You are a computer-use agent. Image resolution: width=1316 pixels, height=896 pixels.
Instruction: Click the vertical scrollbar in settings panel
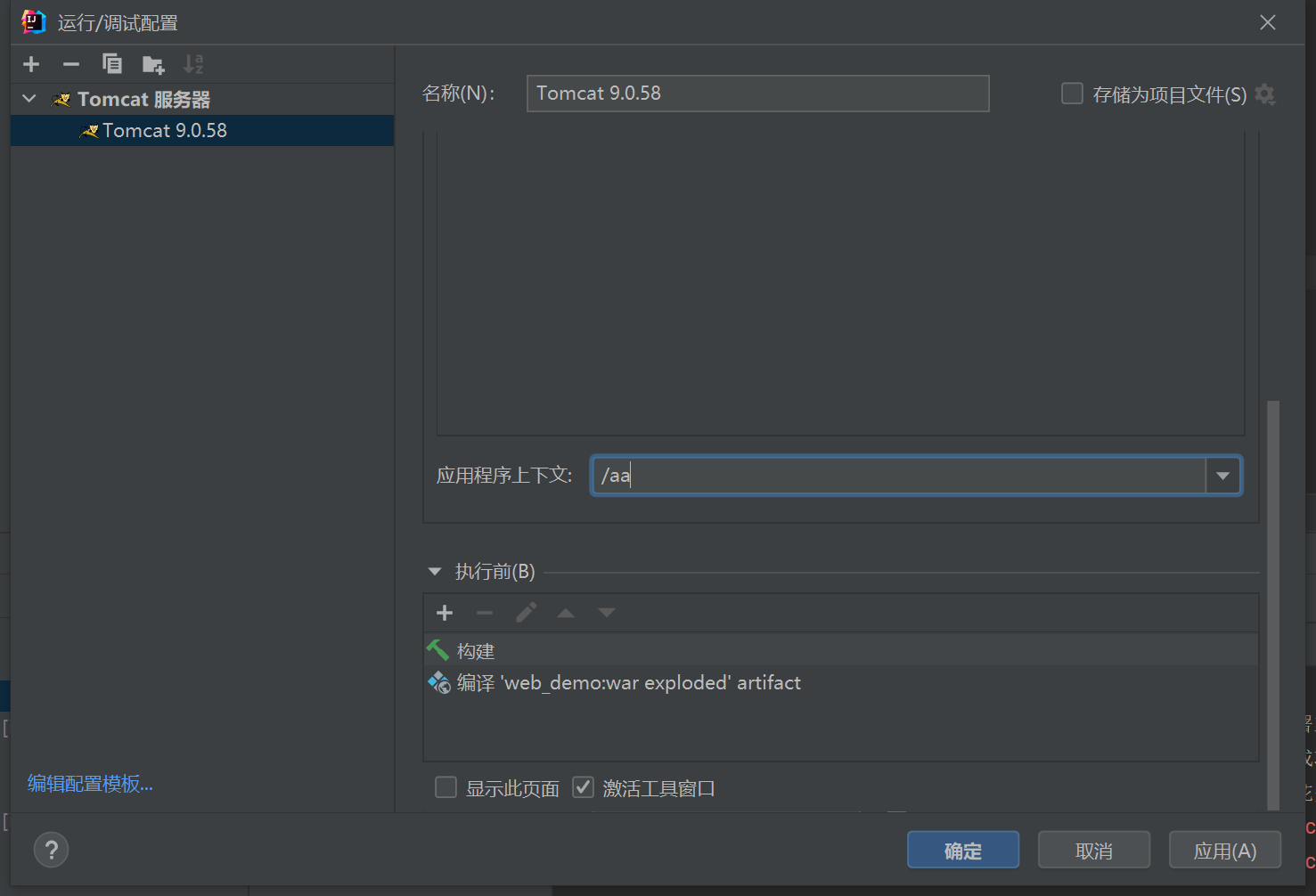[1273, 606]
